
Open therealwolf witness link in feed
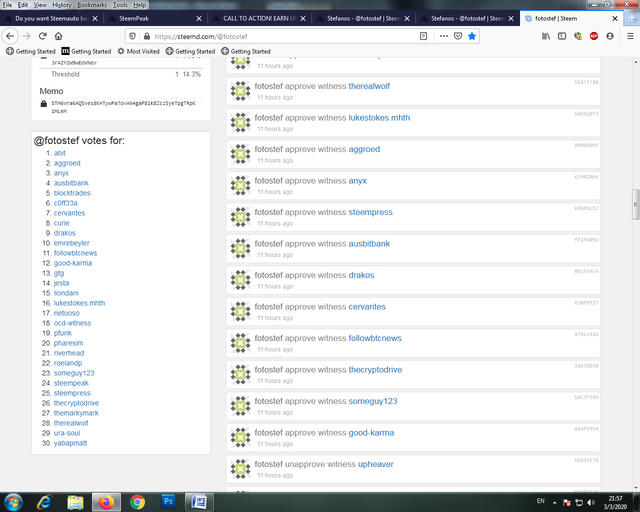click(x=369, y=86)
